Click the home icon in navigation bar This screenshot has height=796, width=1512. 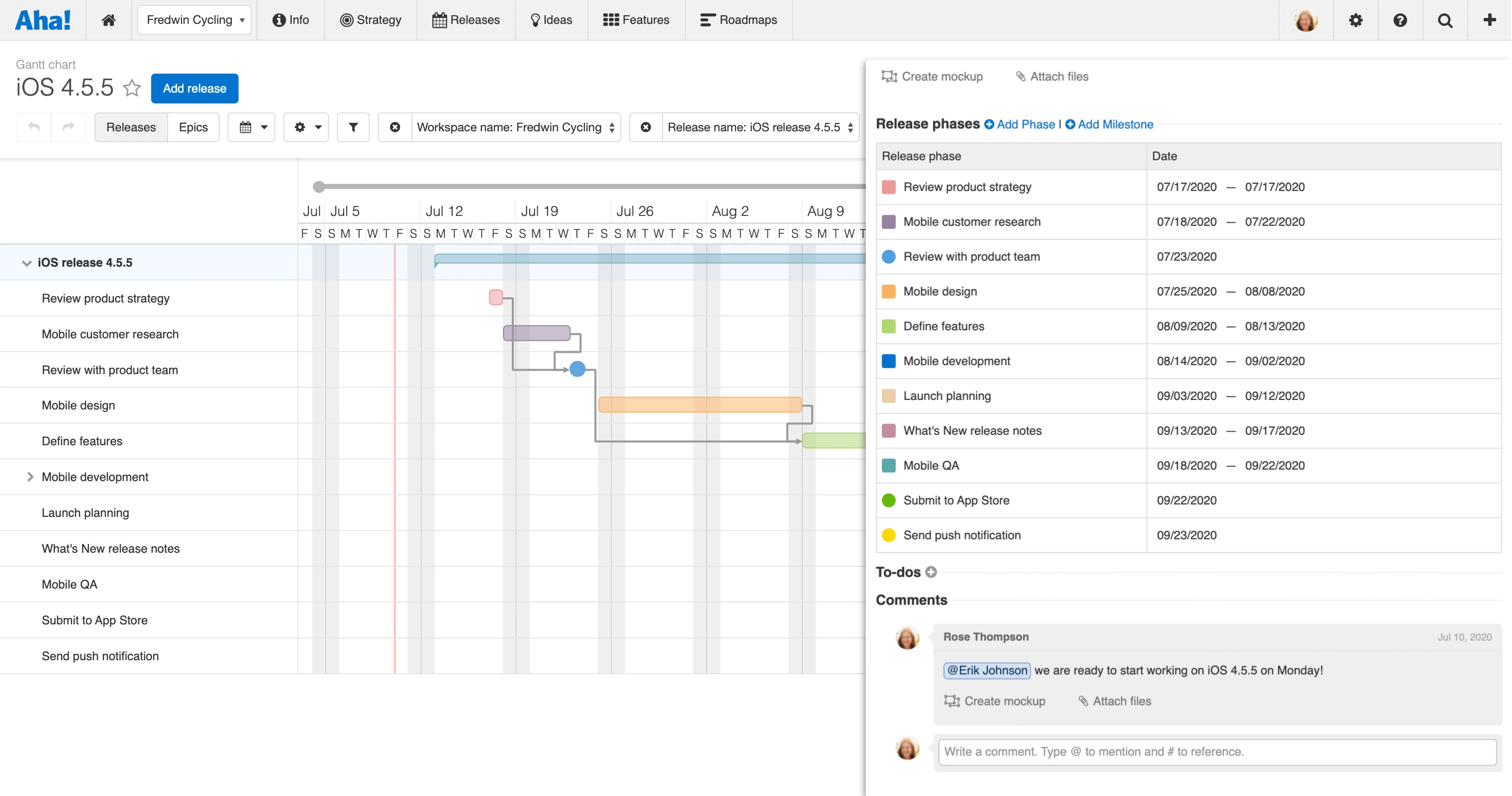(108, 20)
